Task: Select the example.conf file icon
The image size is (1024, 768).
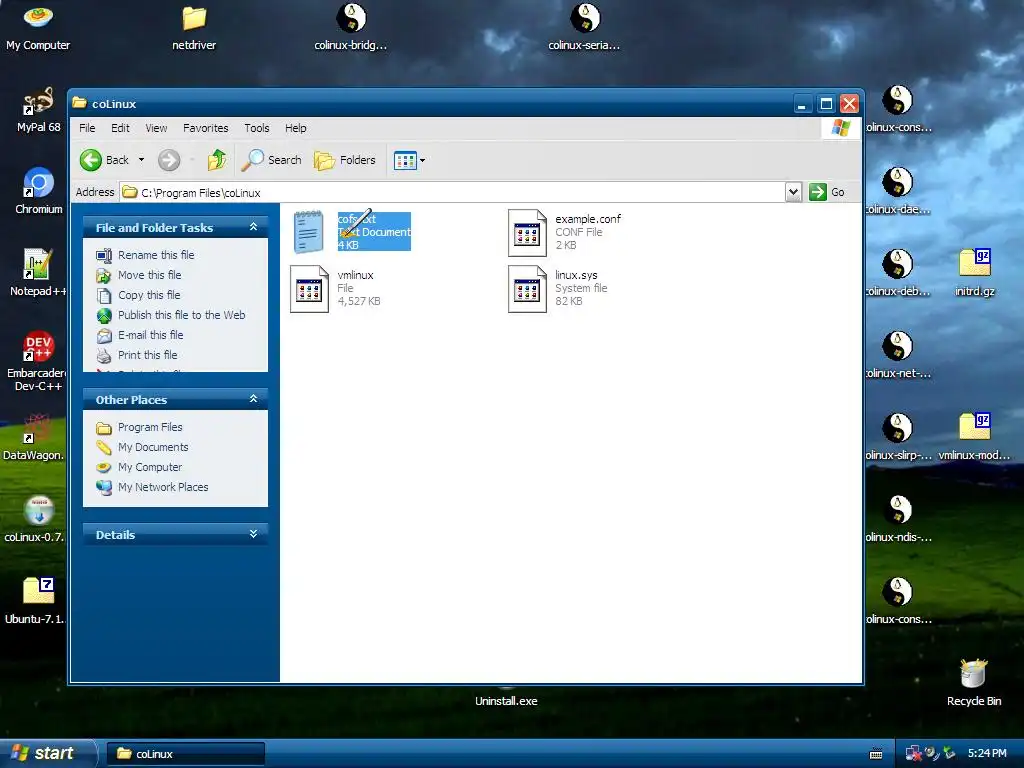Action: click(x=527, y=232)
